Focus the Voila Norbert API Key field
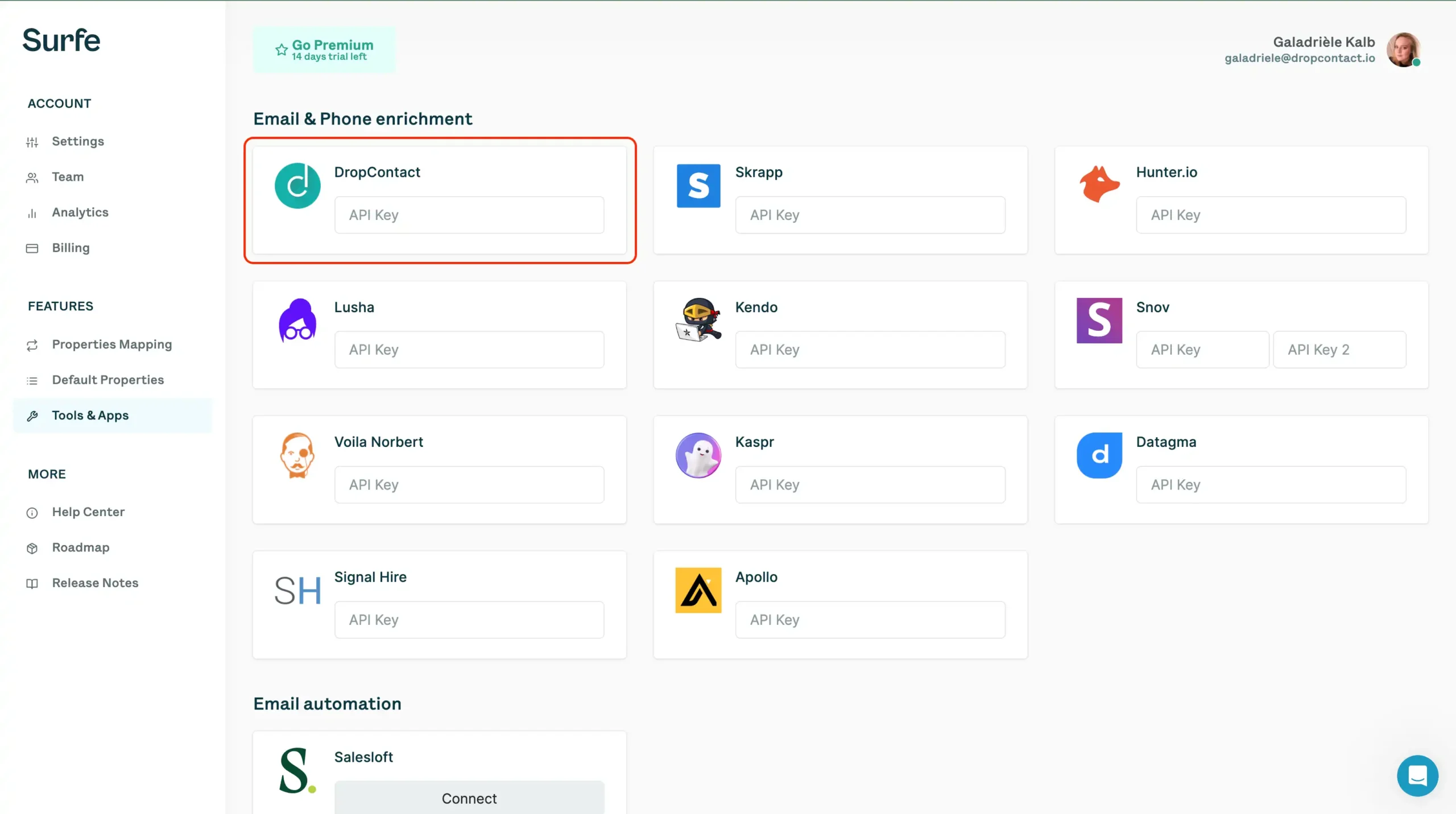The height and width of the screenshot is (814, 1456). pyautogui.click(x=469, y=485)
